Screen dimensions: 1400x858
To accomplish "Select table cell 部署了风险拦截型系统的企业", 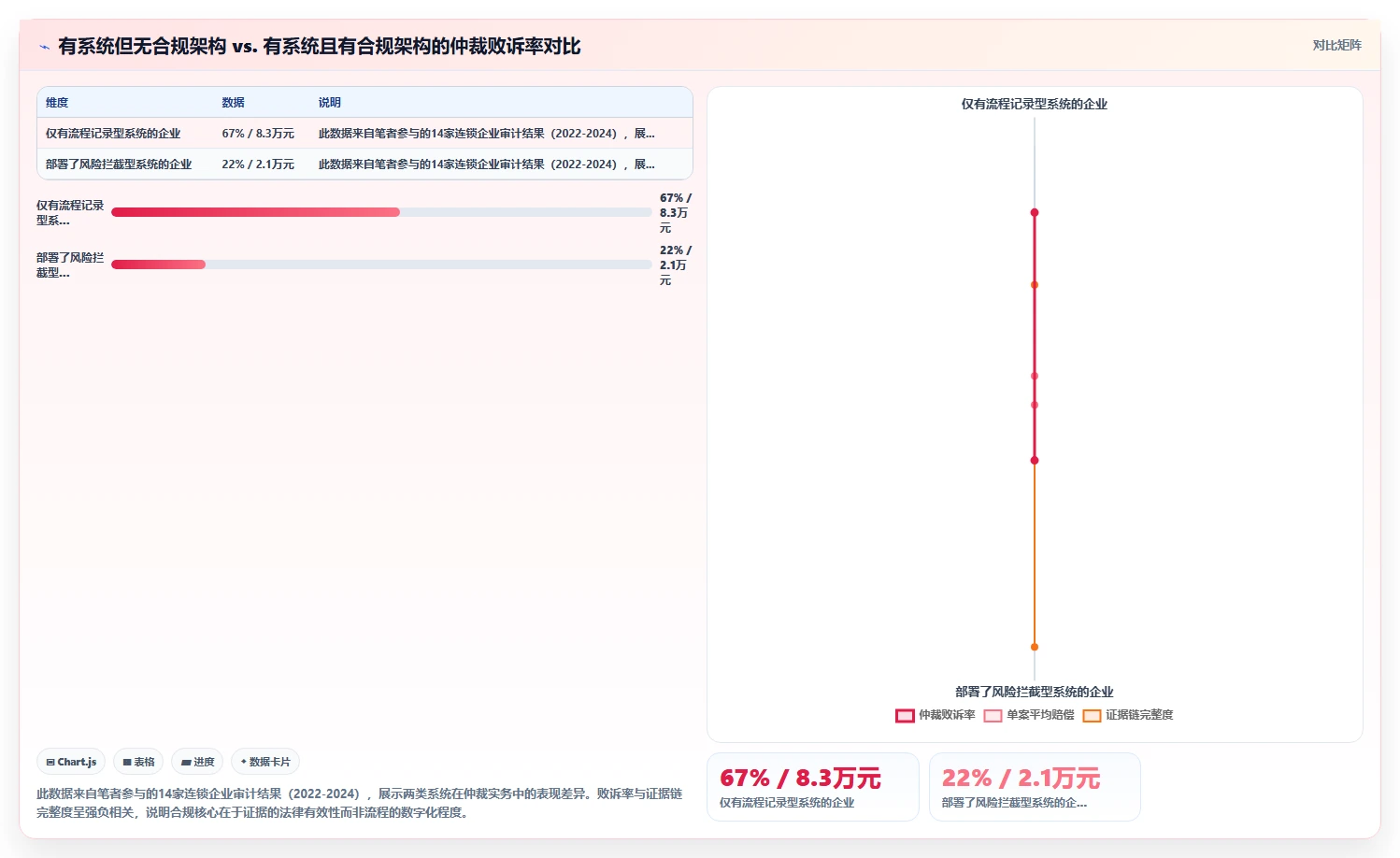I will tap(119, 164).
